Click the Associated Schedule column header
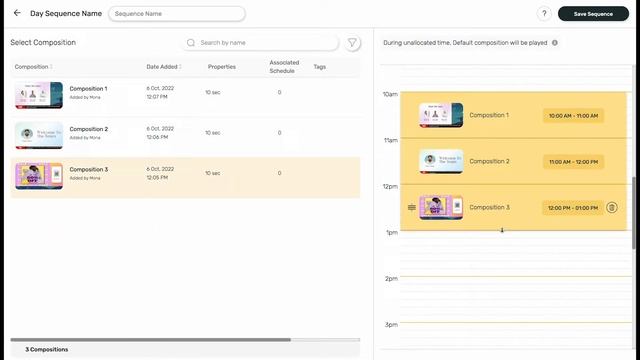 point(284,67)
